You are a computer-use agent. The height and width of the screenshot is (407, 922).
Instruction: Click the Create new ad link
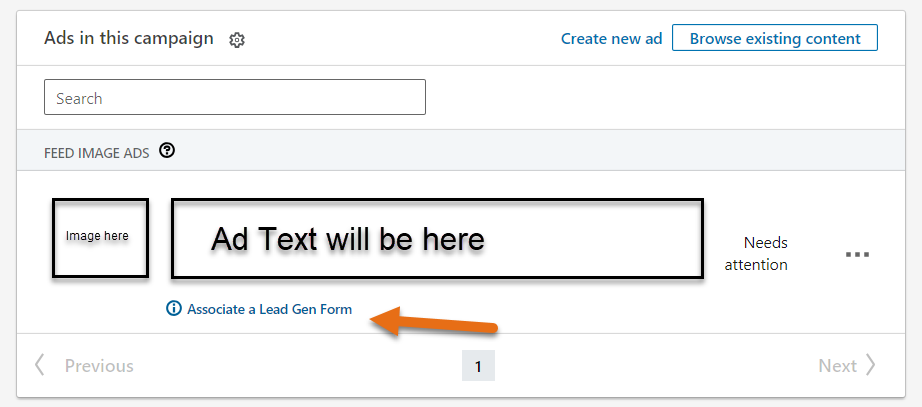click(611, 39)
